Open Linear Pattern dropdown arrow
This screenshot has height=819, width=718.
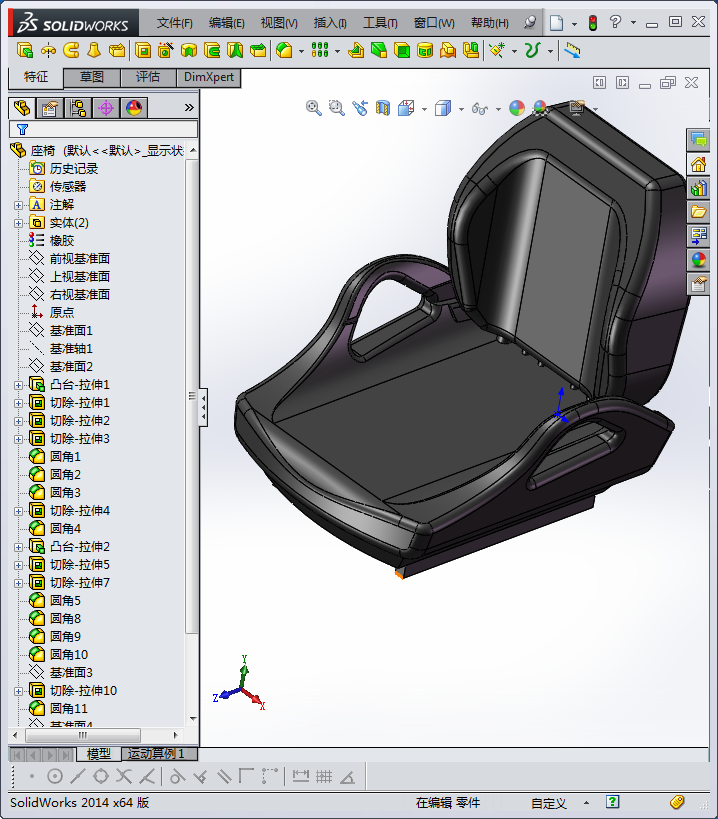(x=337, y=51)
